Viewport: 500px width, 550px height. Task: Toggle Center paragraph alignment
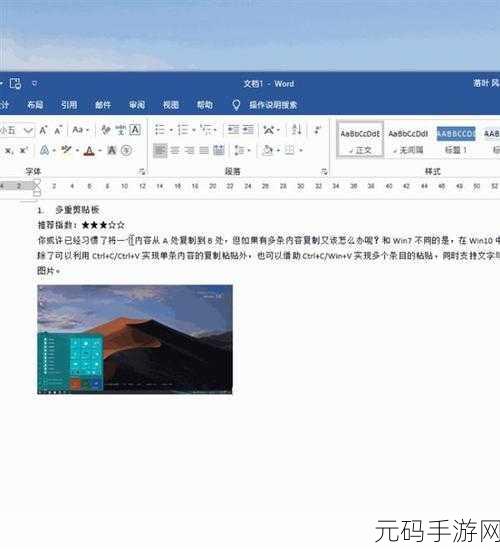(x=175, y=151)
